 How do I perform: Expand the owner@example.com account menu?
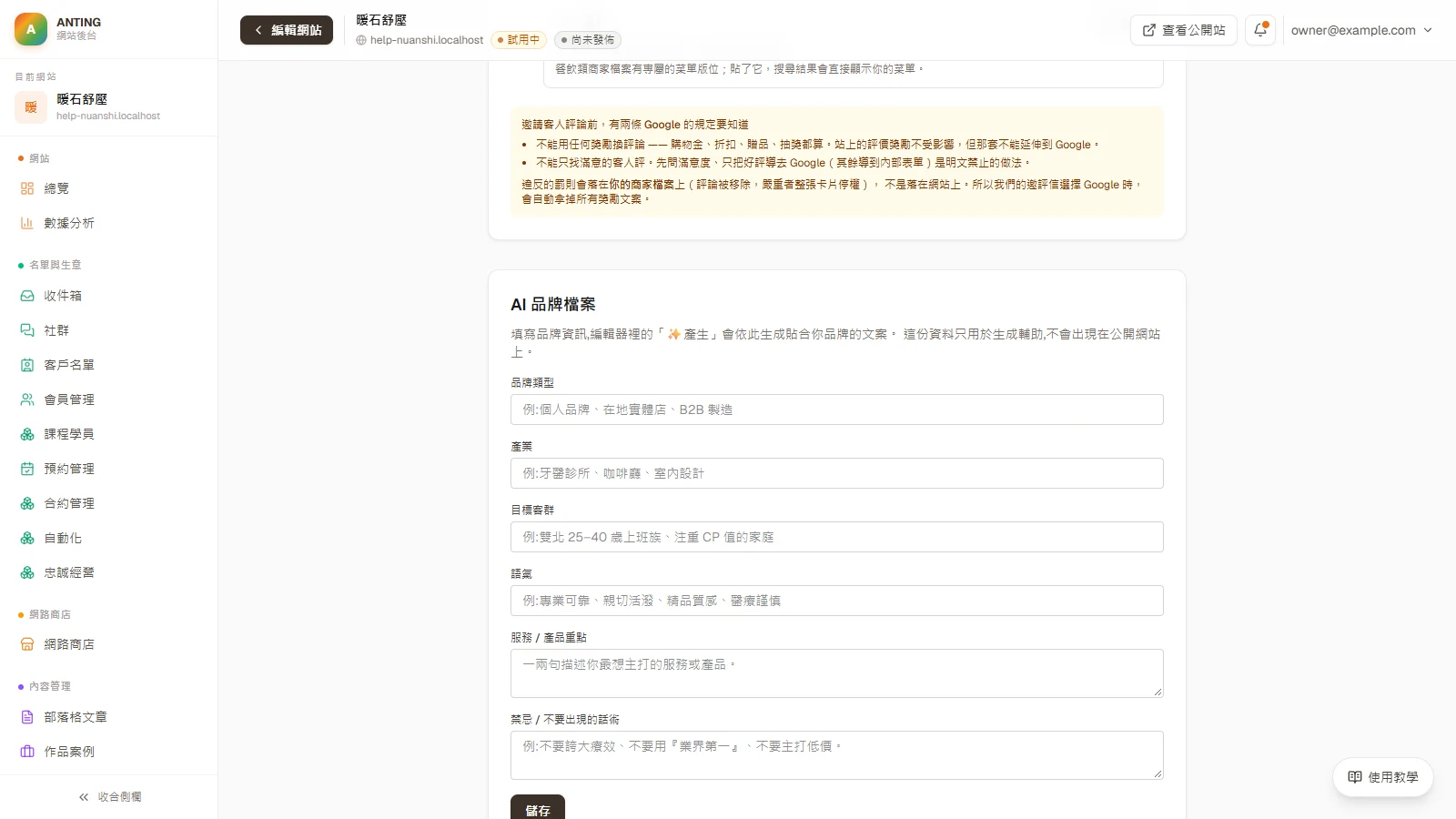1361,30
